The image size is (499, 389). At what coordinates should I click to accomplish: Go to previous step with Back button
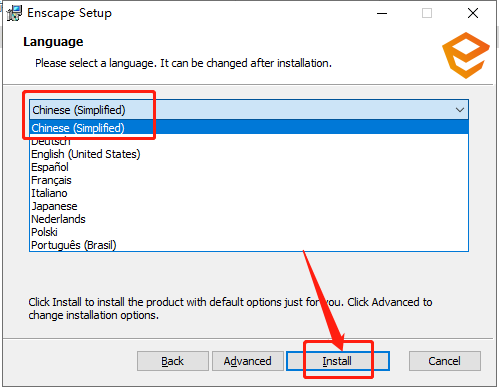pyautogui.click(x=173, y=361)
